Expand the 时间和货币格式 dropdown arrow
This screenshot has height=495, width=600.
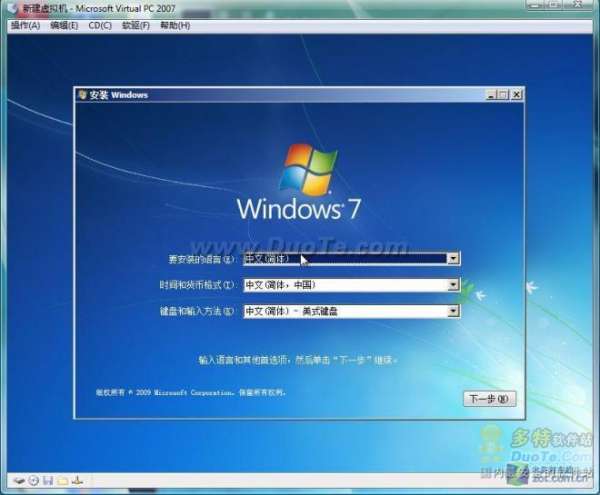pos(453,285)
